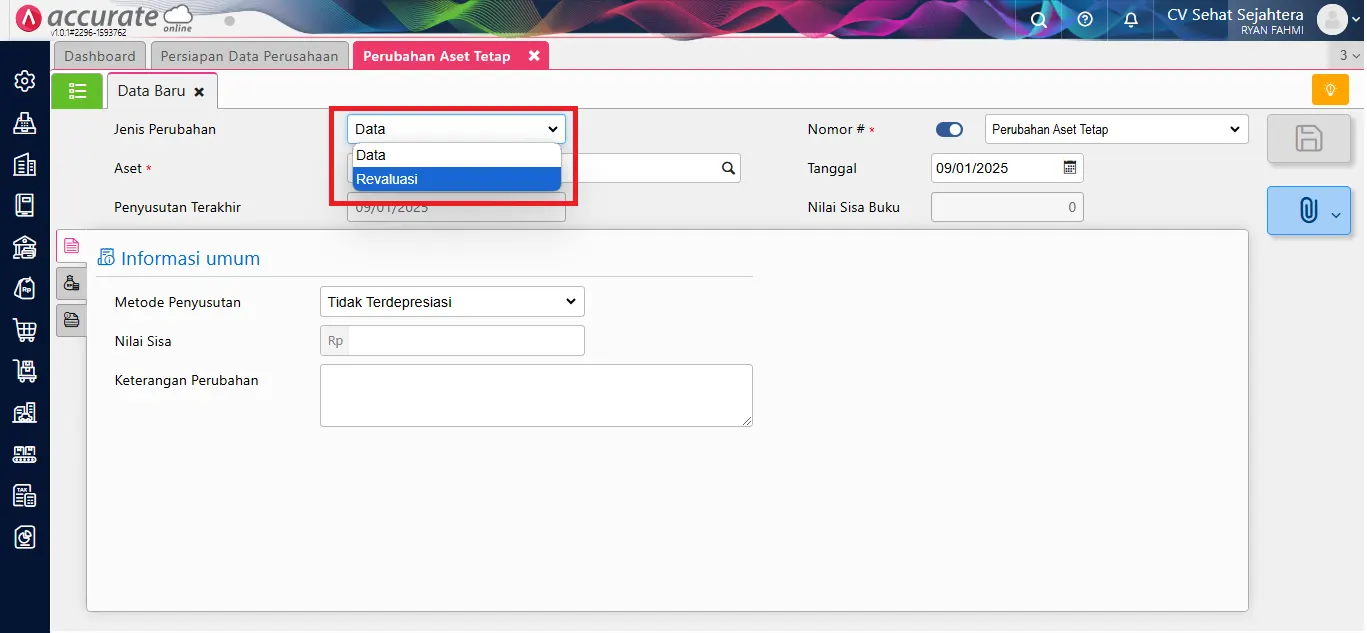The image size is (1367, 633).
Task: Switch to Persiapan Data Perusahaan tab
Action: 250,56
